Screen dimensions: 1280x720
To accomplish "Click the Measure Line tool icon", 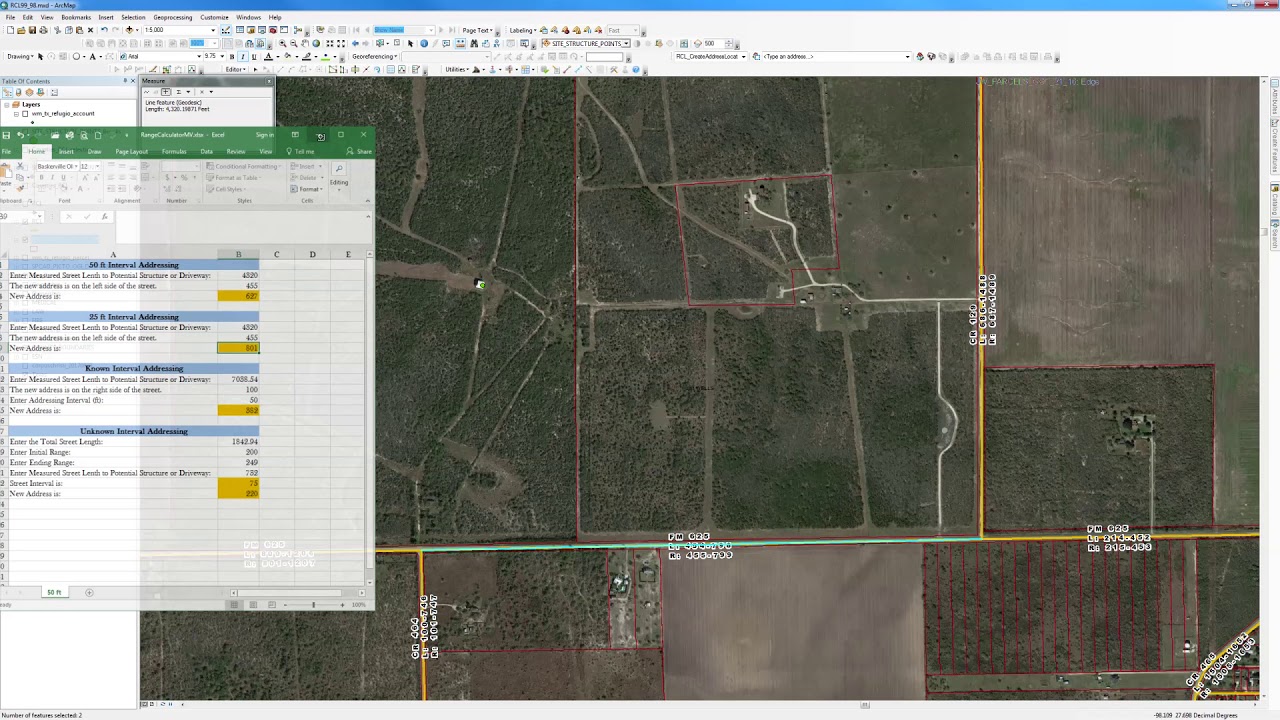I will click(147, 92).
